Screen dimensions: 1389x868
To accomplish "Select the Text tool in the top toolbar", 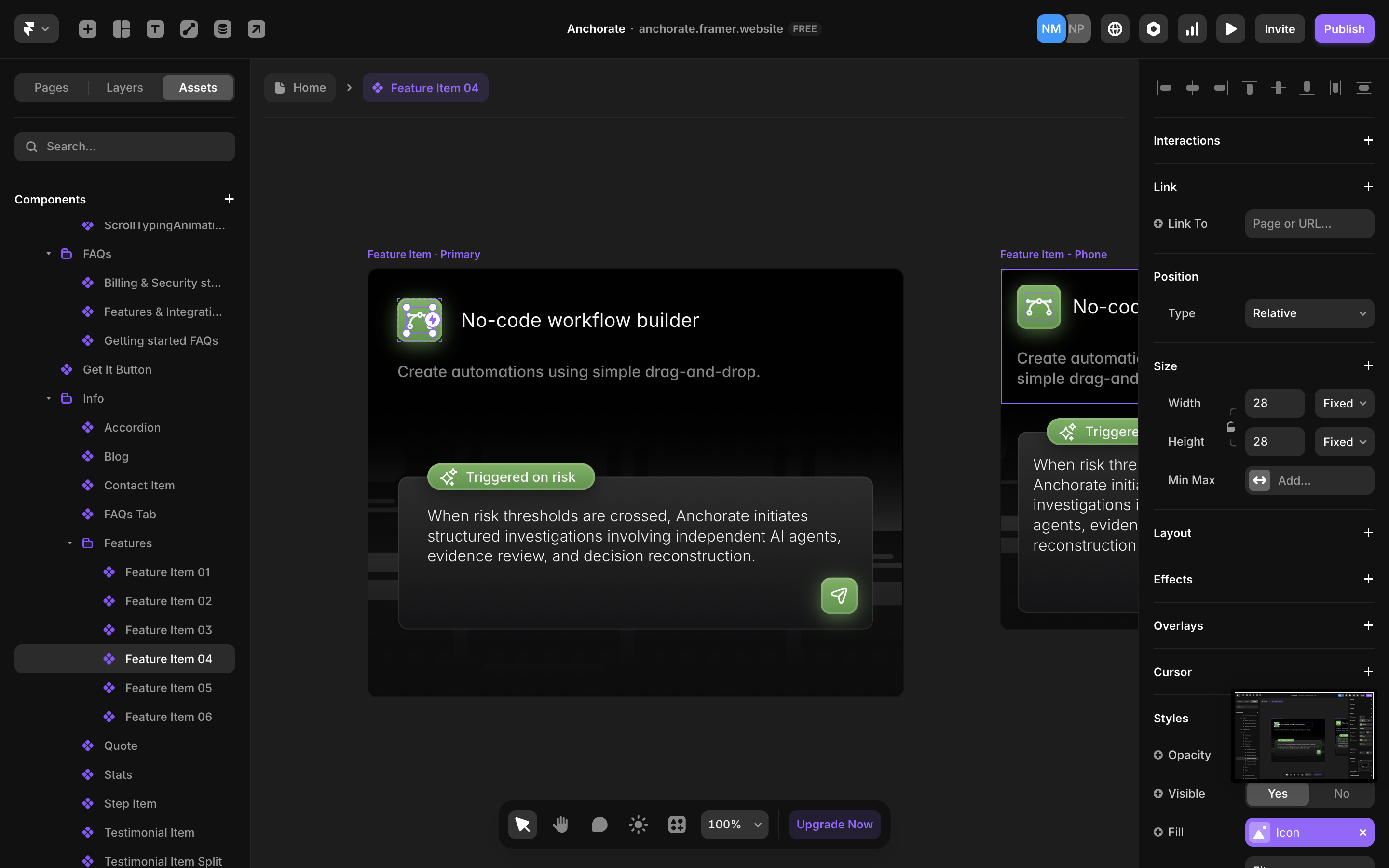I will pyautogui.click(x=155, y=29).
